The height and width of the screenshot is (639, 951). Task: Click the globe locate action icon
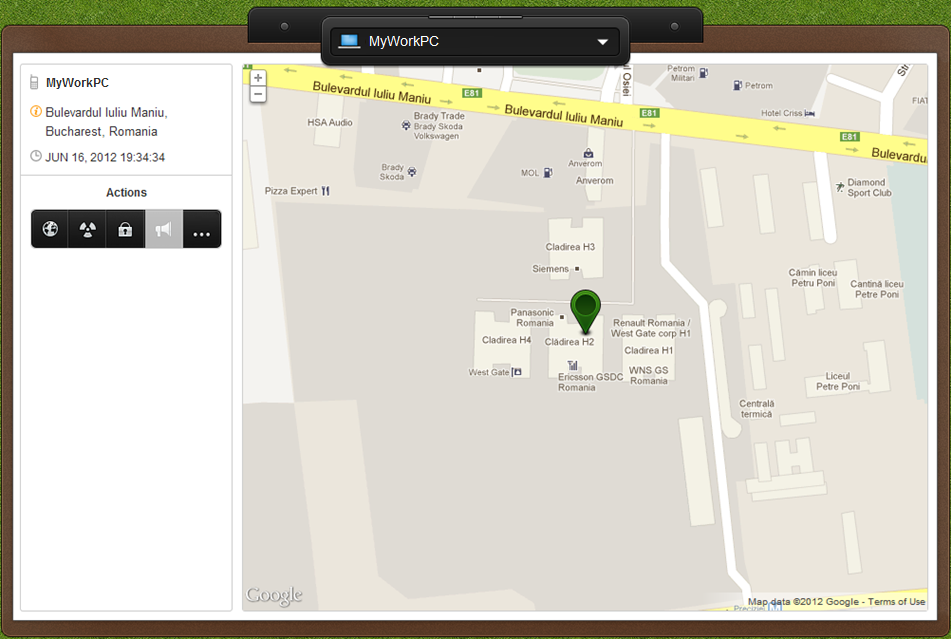point(50,229)
